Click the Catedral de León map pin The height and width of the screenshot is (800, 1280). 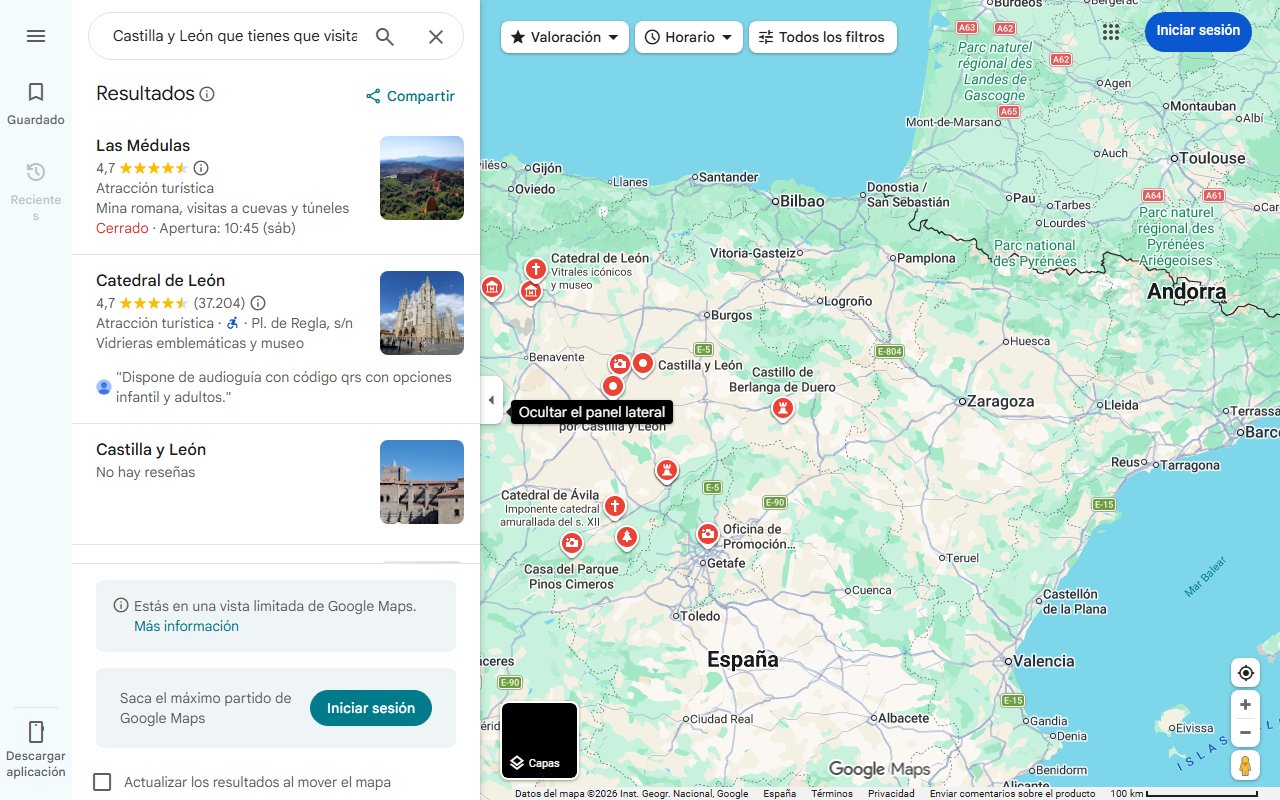[x=536, y=270]
